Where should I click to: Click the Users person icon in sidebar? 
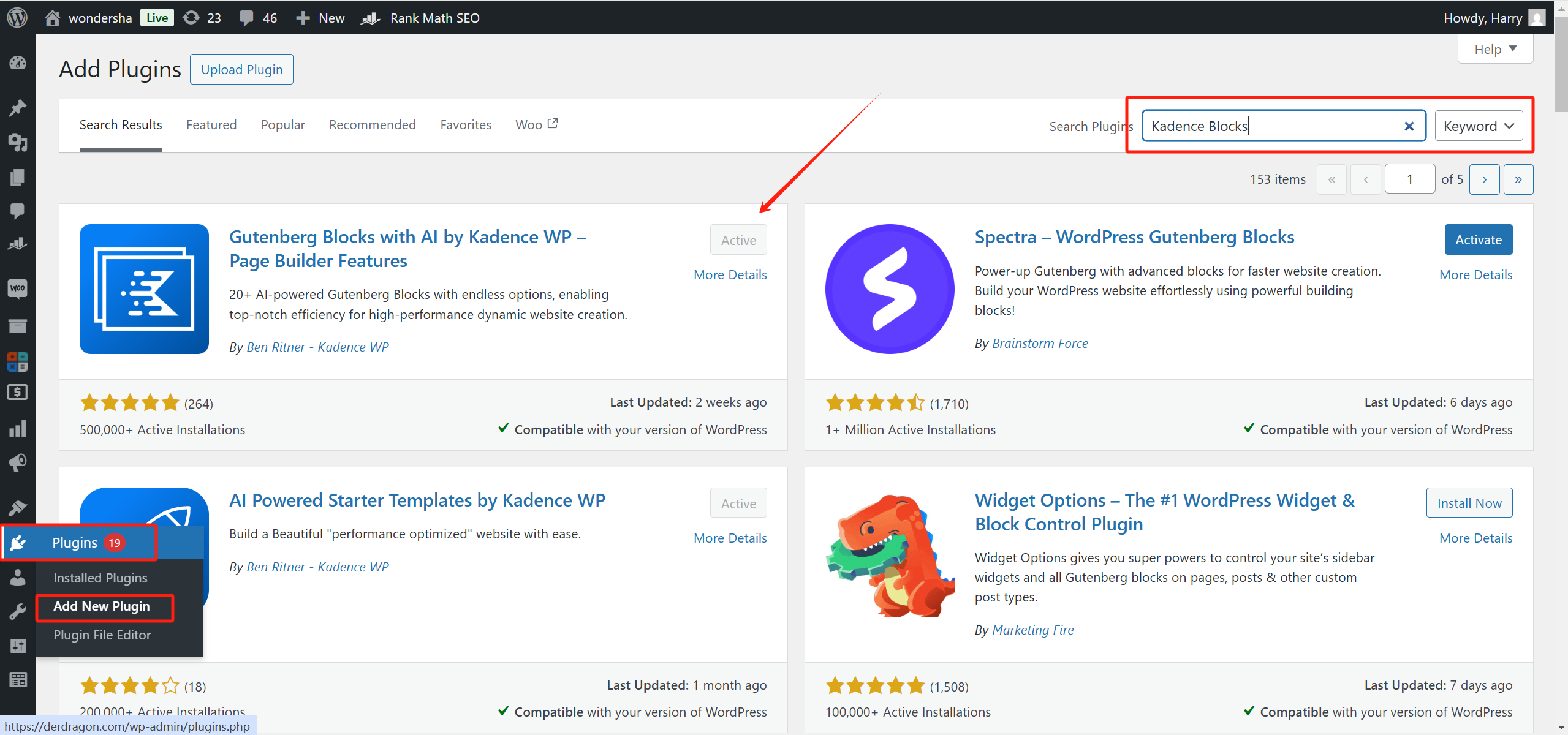[18, 577]
